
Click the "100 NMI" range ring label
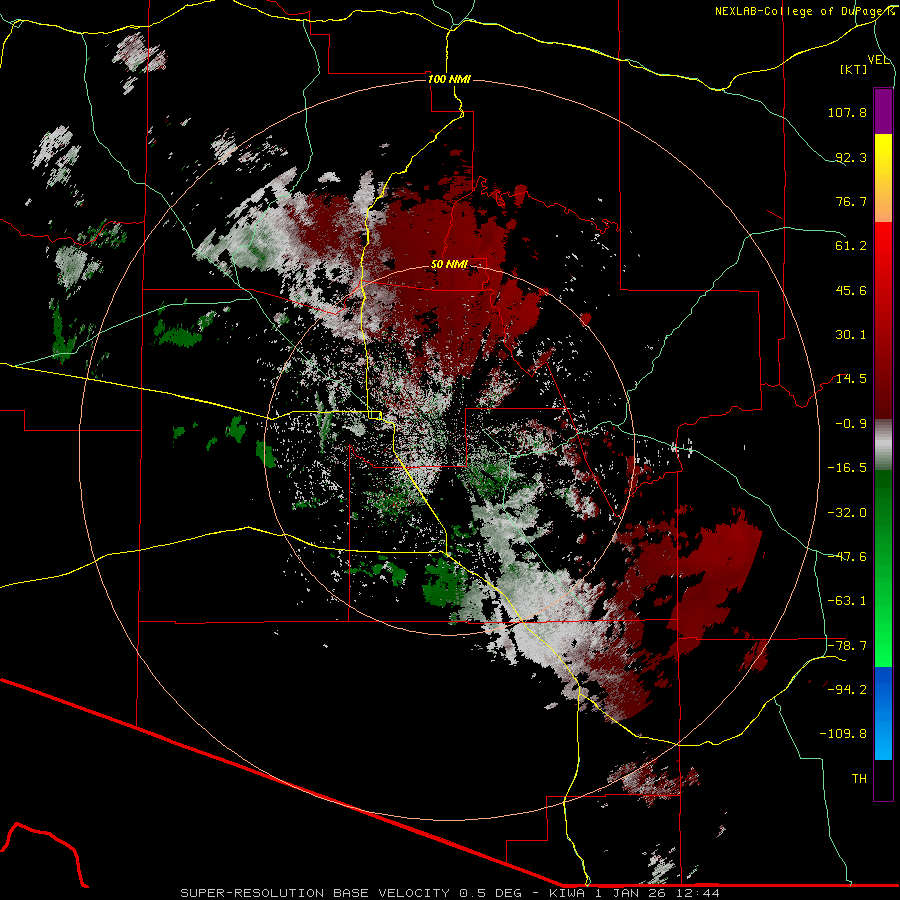click(x=449, y=79)
